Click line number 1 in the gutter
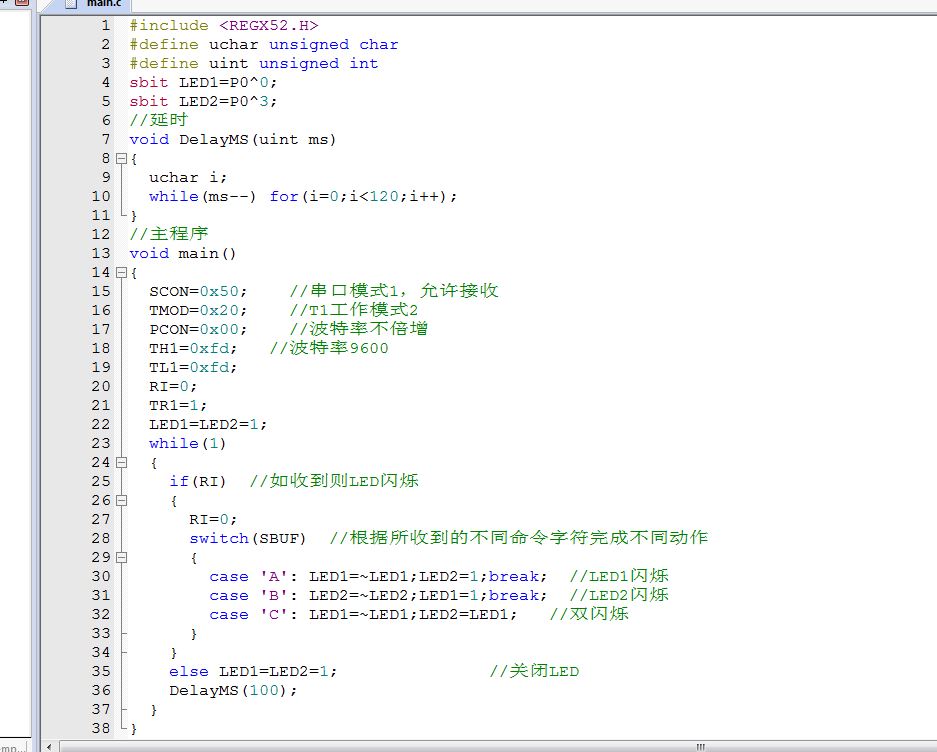Image resolution: width=937 pixels, height=752 pixels. pos(105,25)
